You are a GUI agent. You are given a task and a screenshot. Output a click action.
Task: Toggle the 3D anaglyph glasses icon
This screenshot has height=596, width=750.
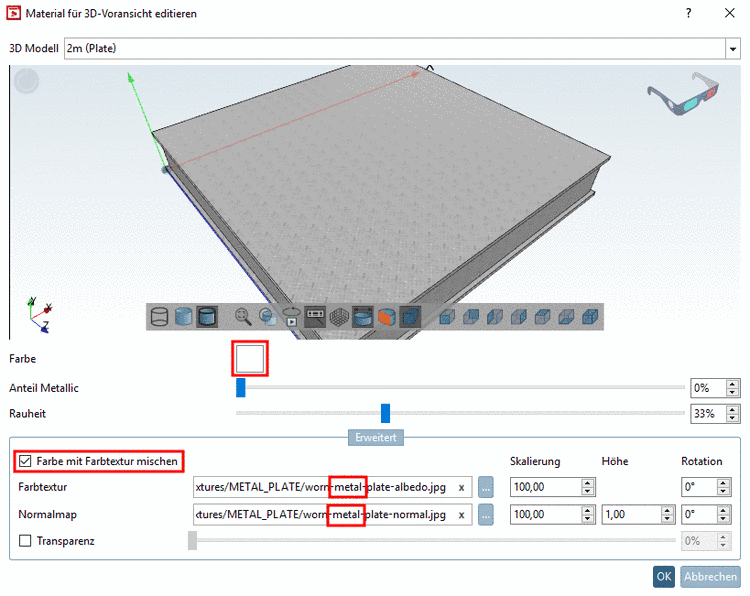point(683,94)
